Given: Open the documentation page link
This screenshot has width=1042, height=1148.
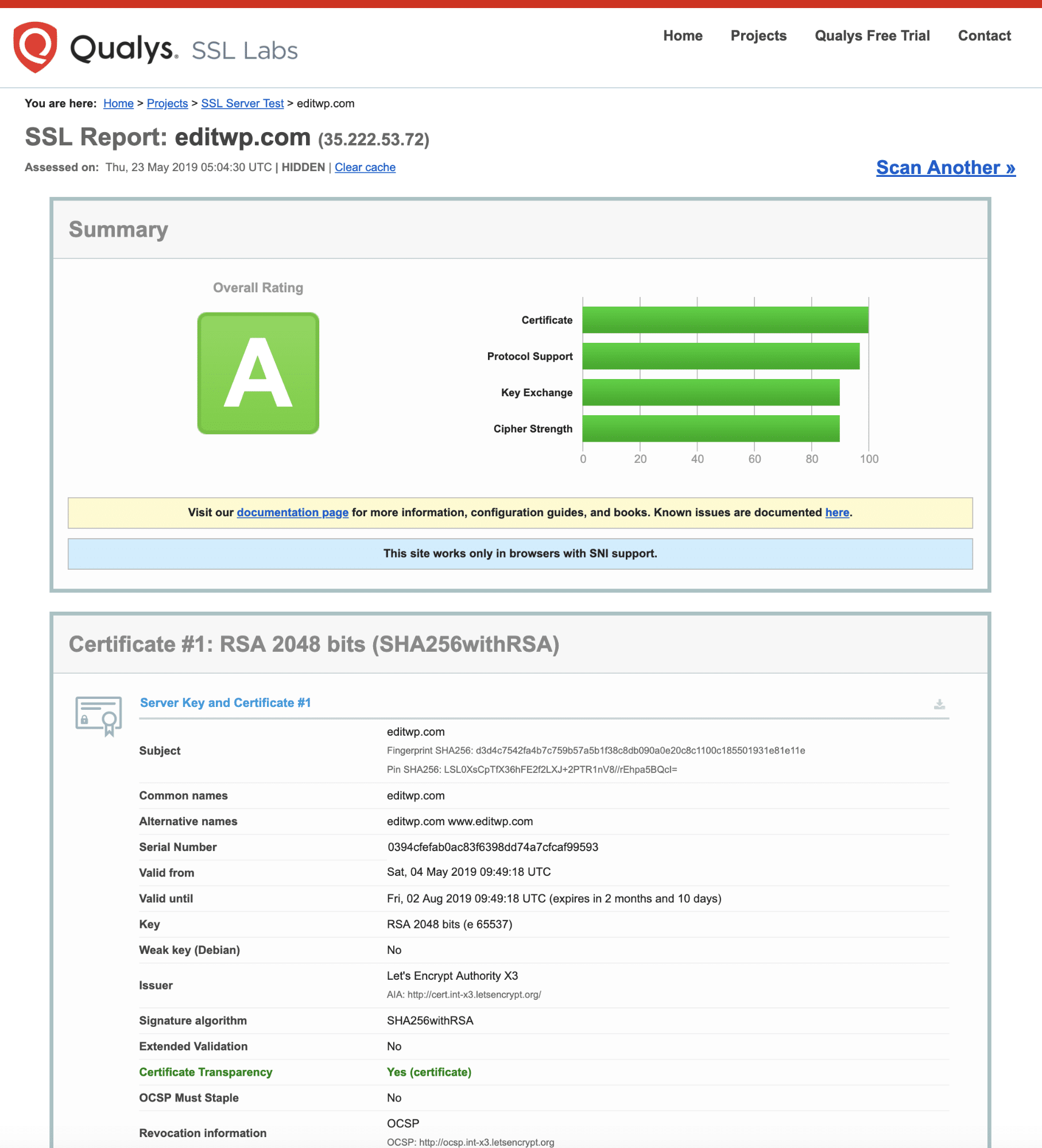Looking at the screenshot, I should [x=292, y=512].
